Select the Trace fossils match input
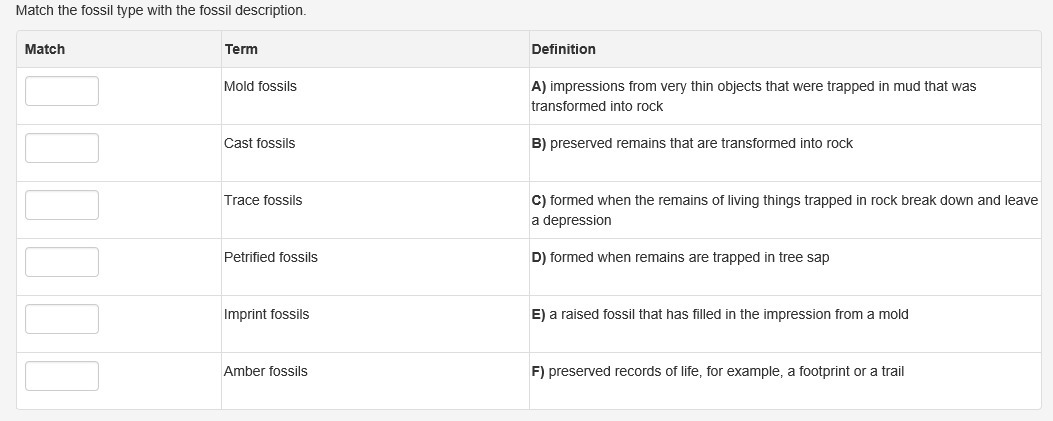The width and height of the screenshot is (1053, 421). [62, 205]
